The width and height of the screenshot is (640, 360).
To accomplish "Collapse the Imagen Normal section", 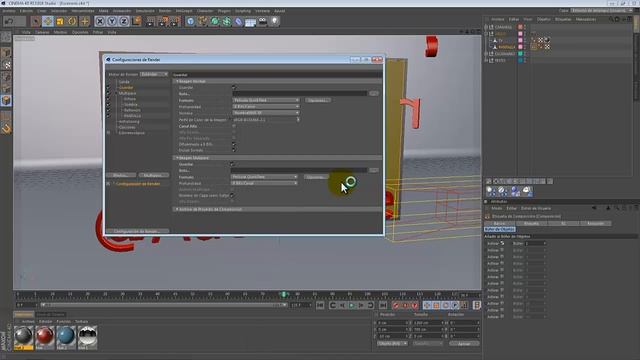I will click(x=177, y=81).
